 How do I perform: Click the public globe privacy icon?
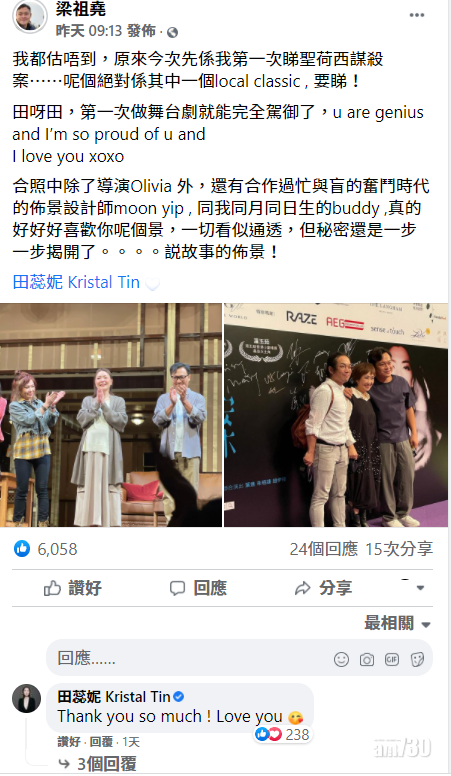pos(172,33)
